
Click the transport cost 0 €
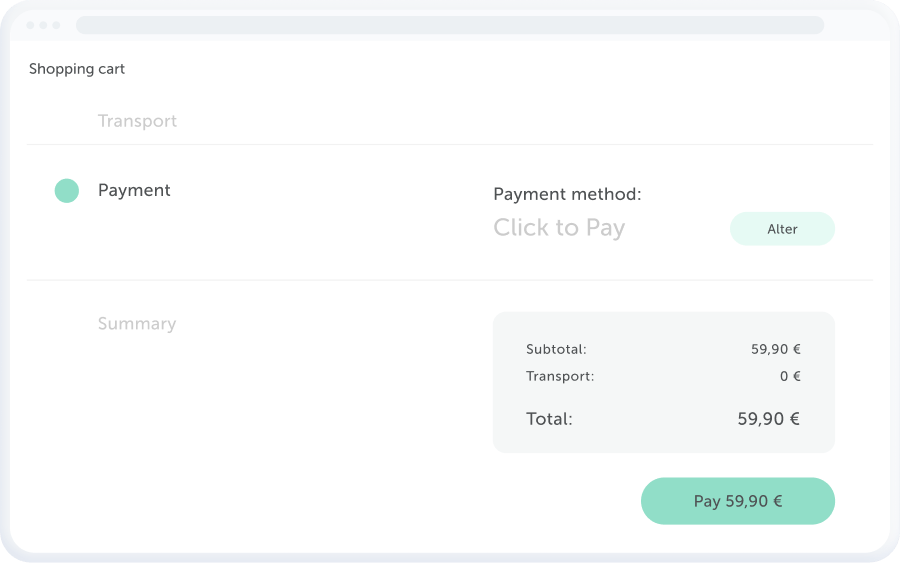click(x=790, y=377)
